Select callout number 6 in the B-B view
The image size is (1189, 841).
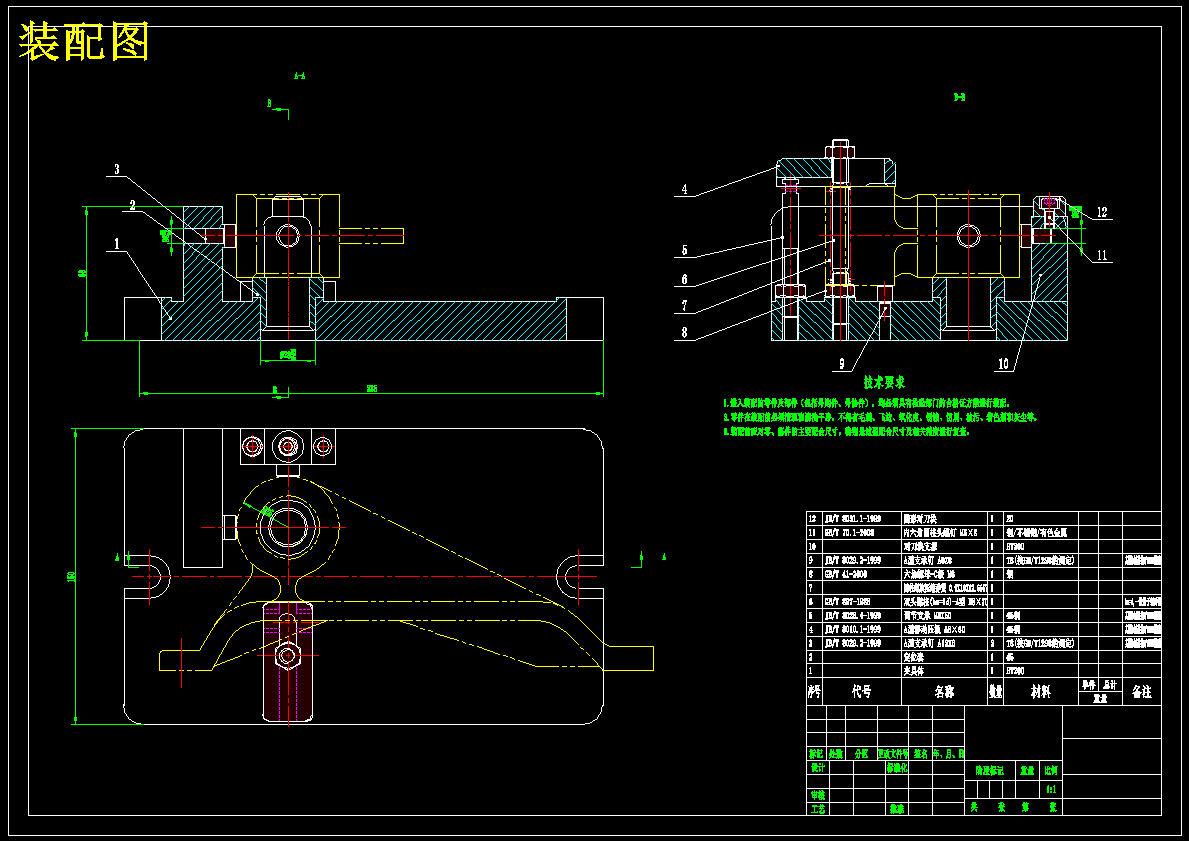click(684, 280)
